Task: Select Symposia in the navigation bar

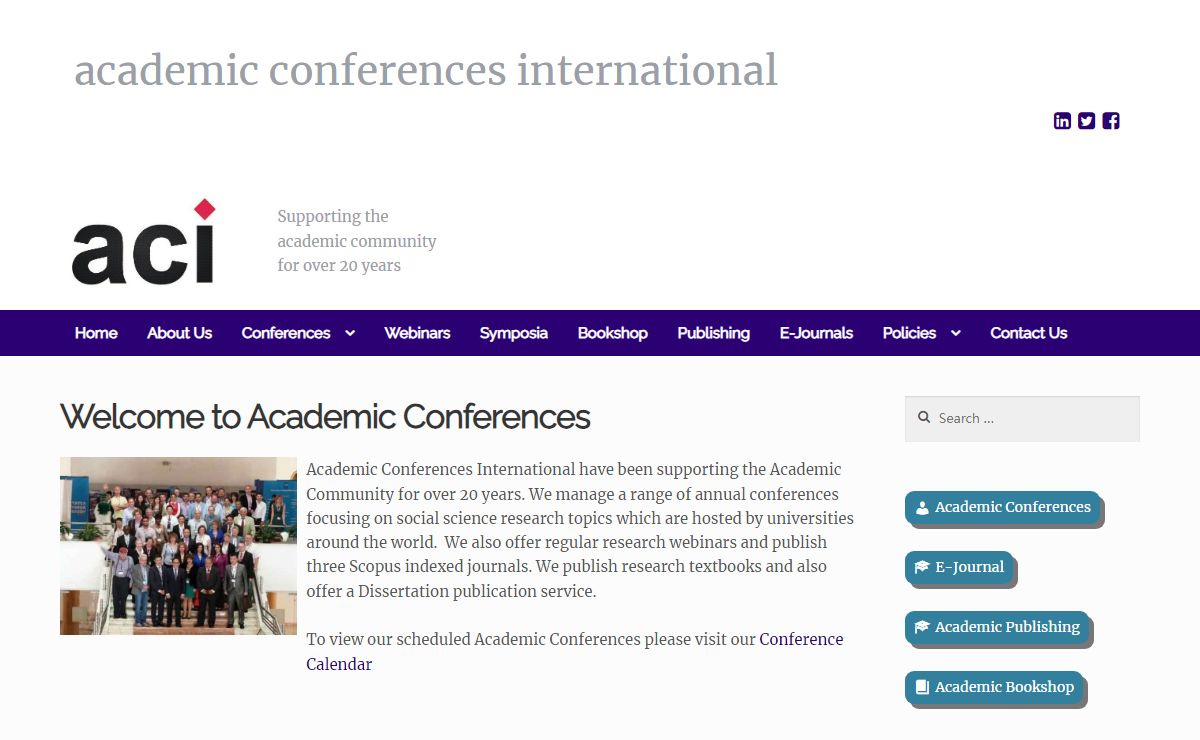Action: (x=514, y=333)
